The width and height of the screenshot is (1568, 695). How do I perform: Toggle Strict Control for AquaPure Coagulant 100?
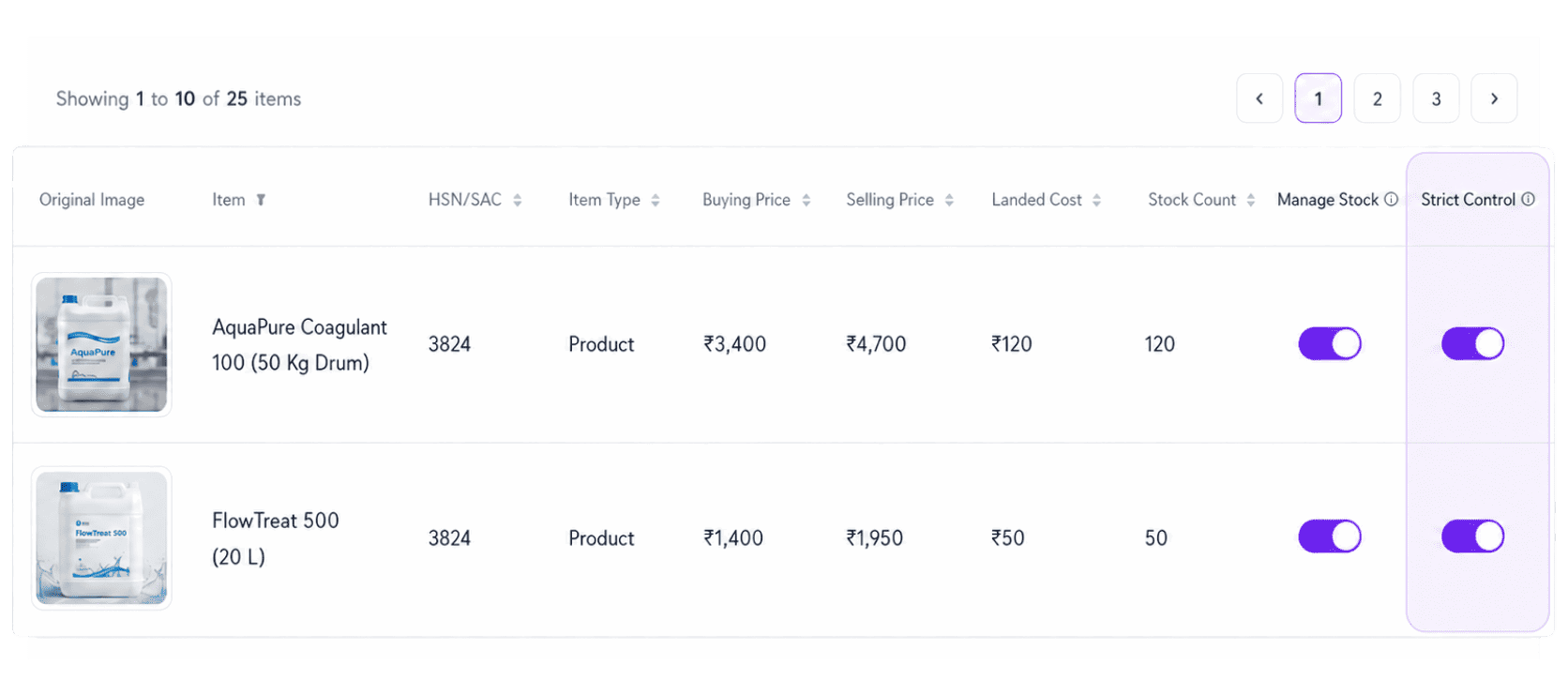[1473, 343]
